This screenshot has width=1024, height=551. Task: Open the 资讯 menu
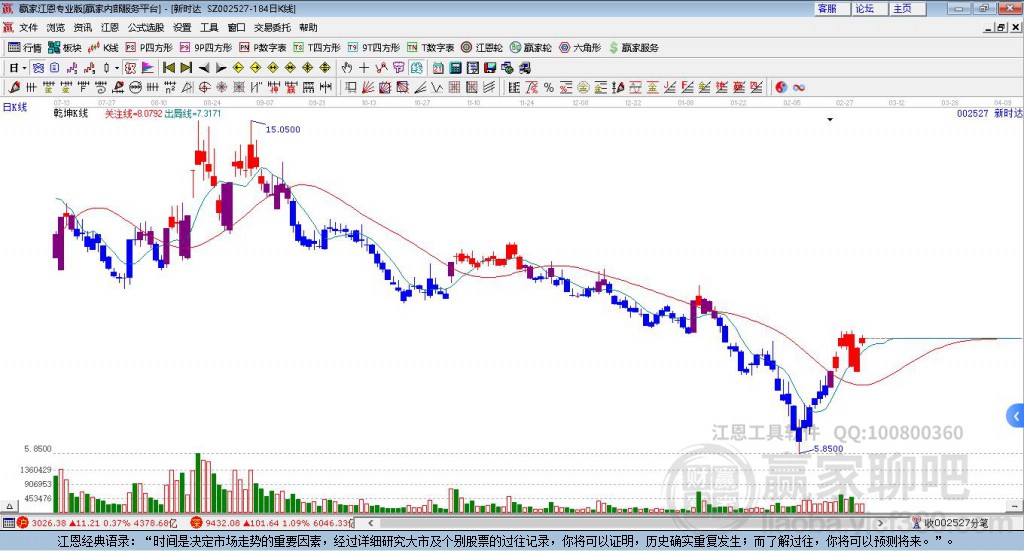coord(83,27)
